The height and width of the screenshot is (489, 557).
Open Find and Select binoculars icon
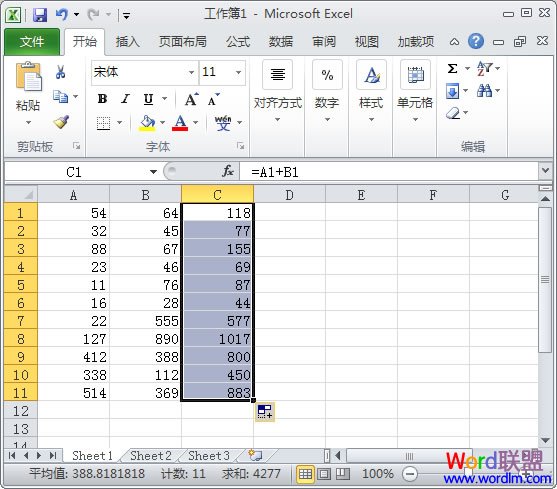point(485,91)
